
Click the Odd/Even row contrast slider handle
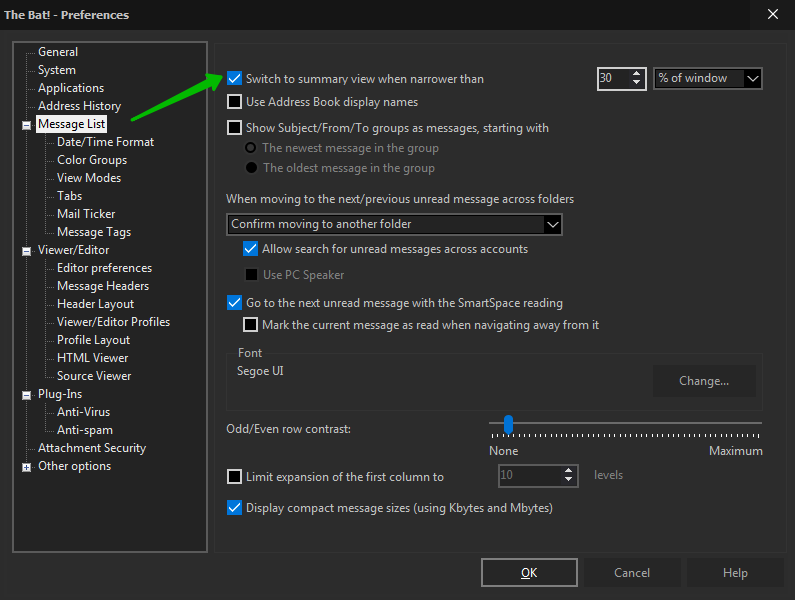508,425
